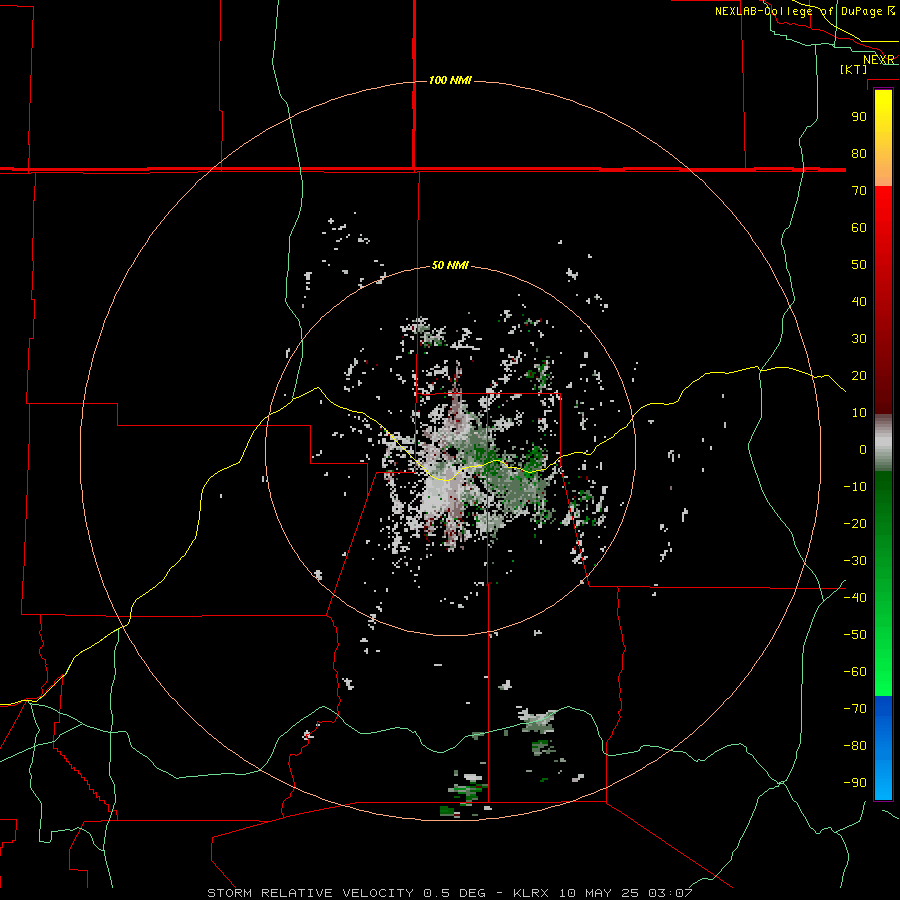
Task: Click the 70 value on velocity scale
Action: (859, 191)
